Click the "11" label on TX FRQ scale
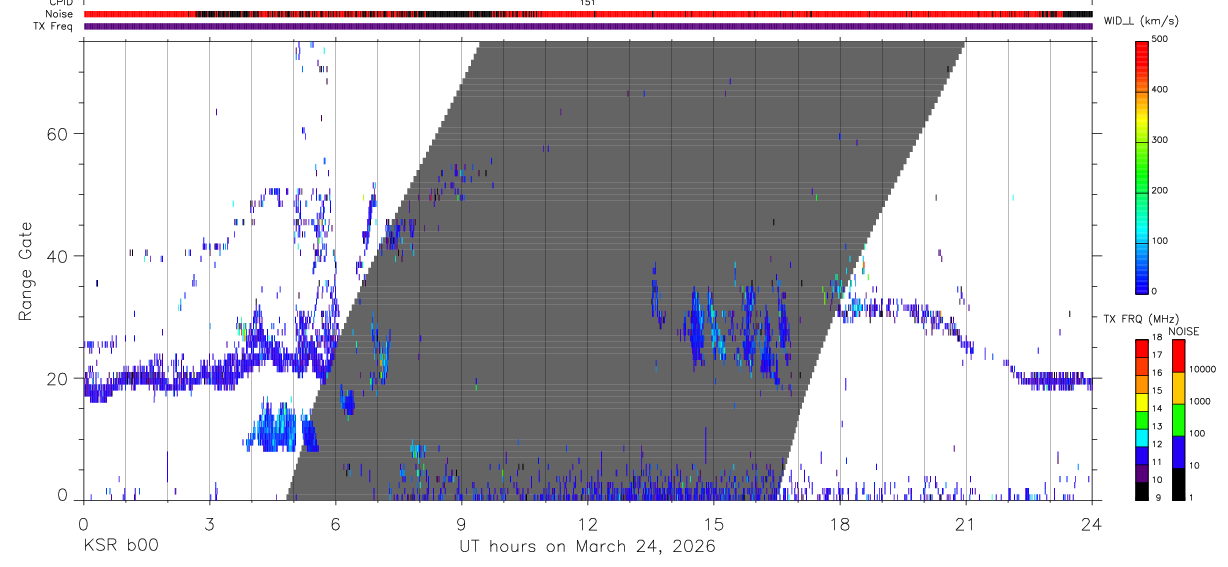The width and height of the screenshot is (1228, 567). (x=1157, y=462)
